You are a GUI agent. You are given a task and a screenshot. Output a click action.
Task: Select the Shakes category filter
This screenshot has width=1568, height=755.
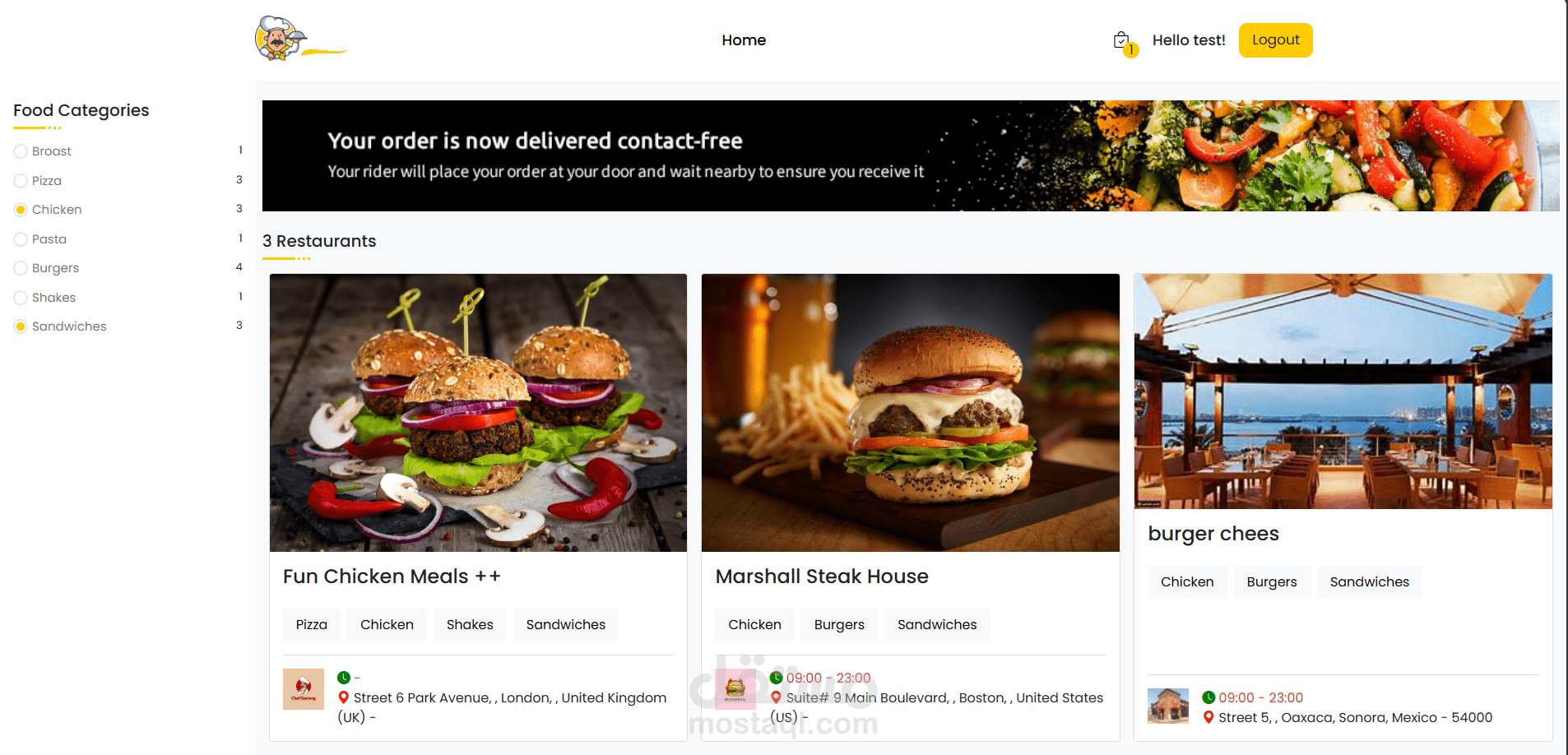(21, 298)
